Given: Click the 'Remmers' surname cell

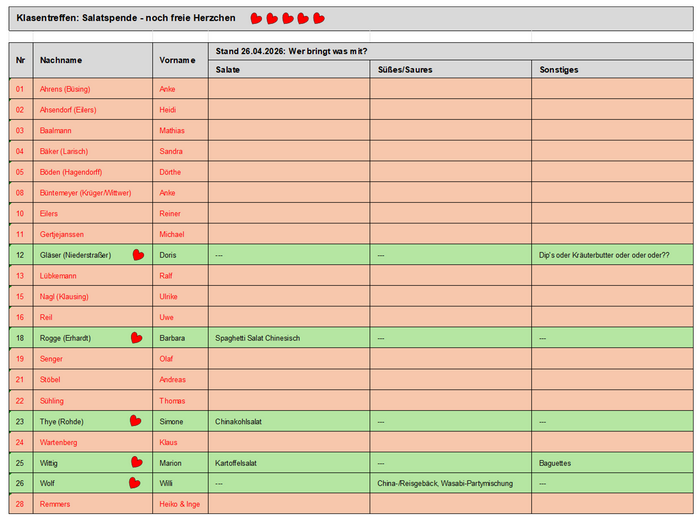Looking at the screenshot, I should 92,504.
